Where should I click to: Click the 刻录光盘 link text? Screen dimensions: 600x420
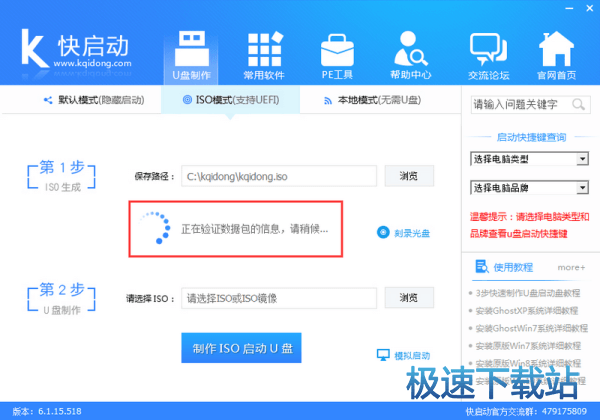[412, 233]
